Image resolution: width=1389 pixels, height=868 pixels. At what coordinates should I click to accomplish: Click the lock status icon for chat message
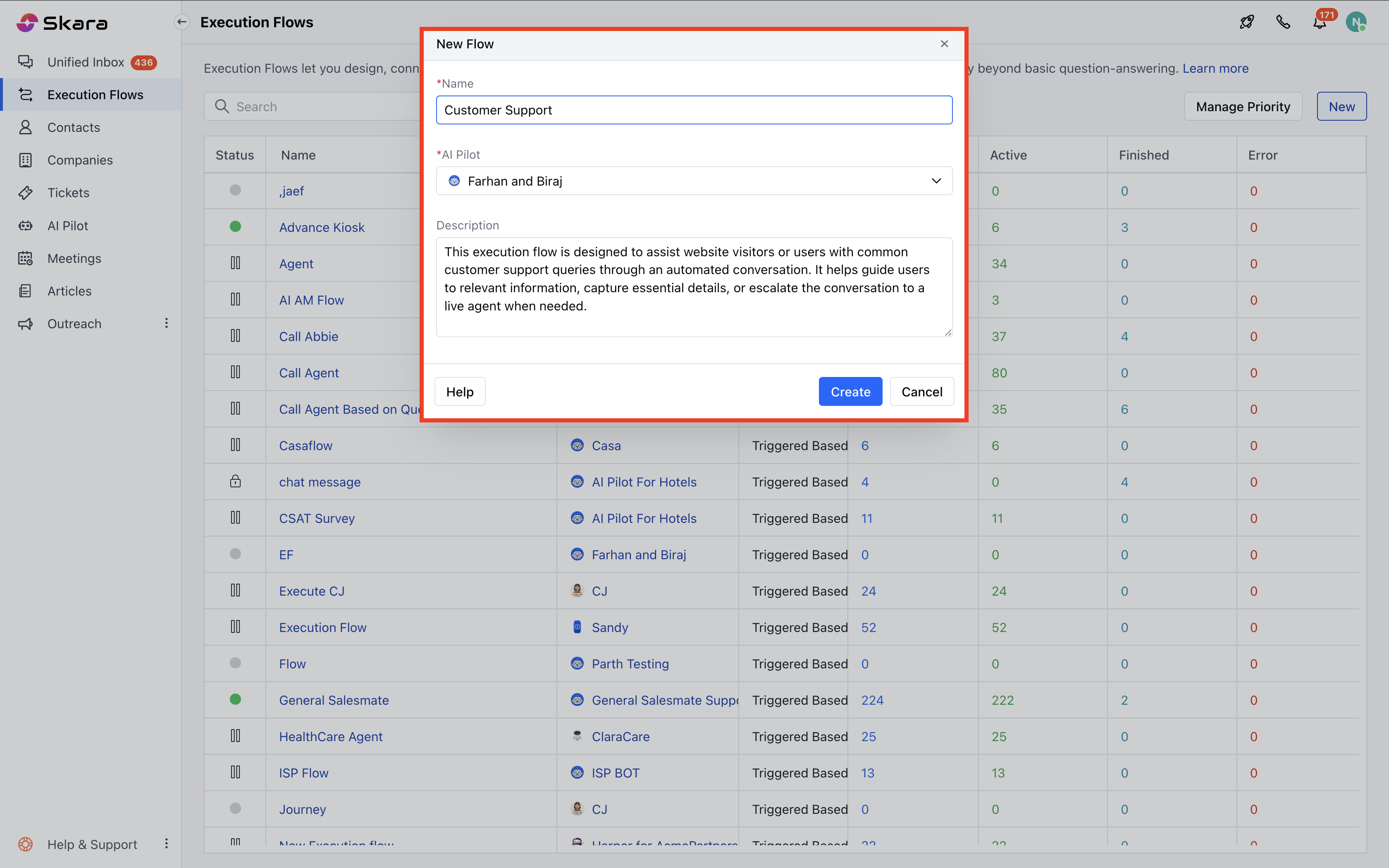tap(235, 481)
